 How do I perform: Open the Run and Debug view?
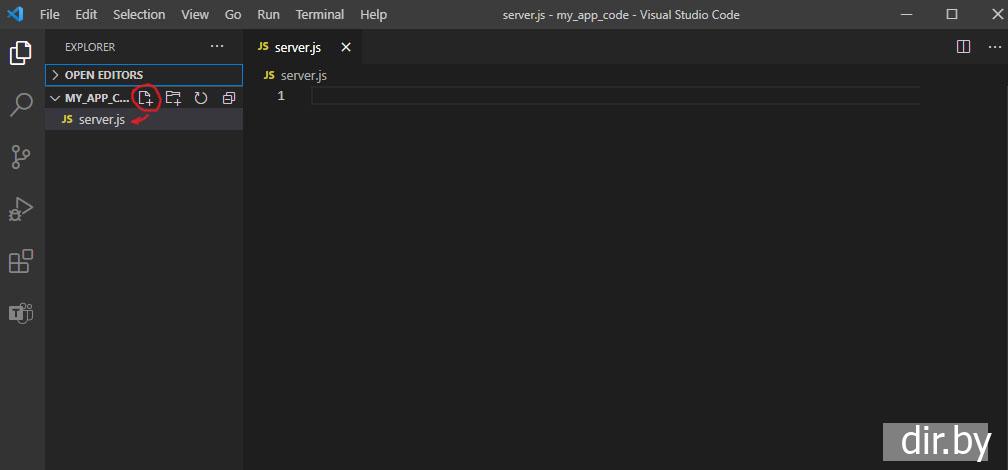(x=21, y=210)
